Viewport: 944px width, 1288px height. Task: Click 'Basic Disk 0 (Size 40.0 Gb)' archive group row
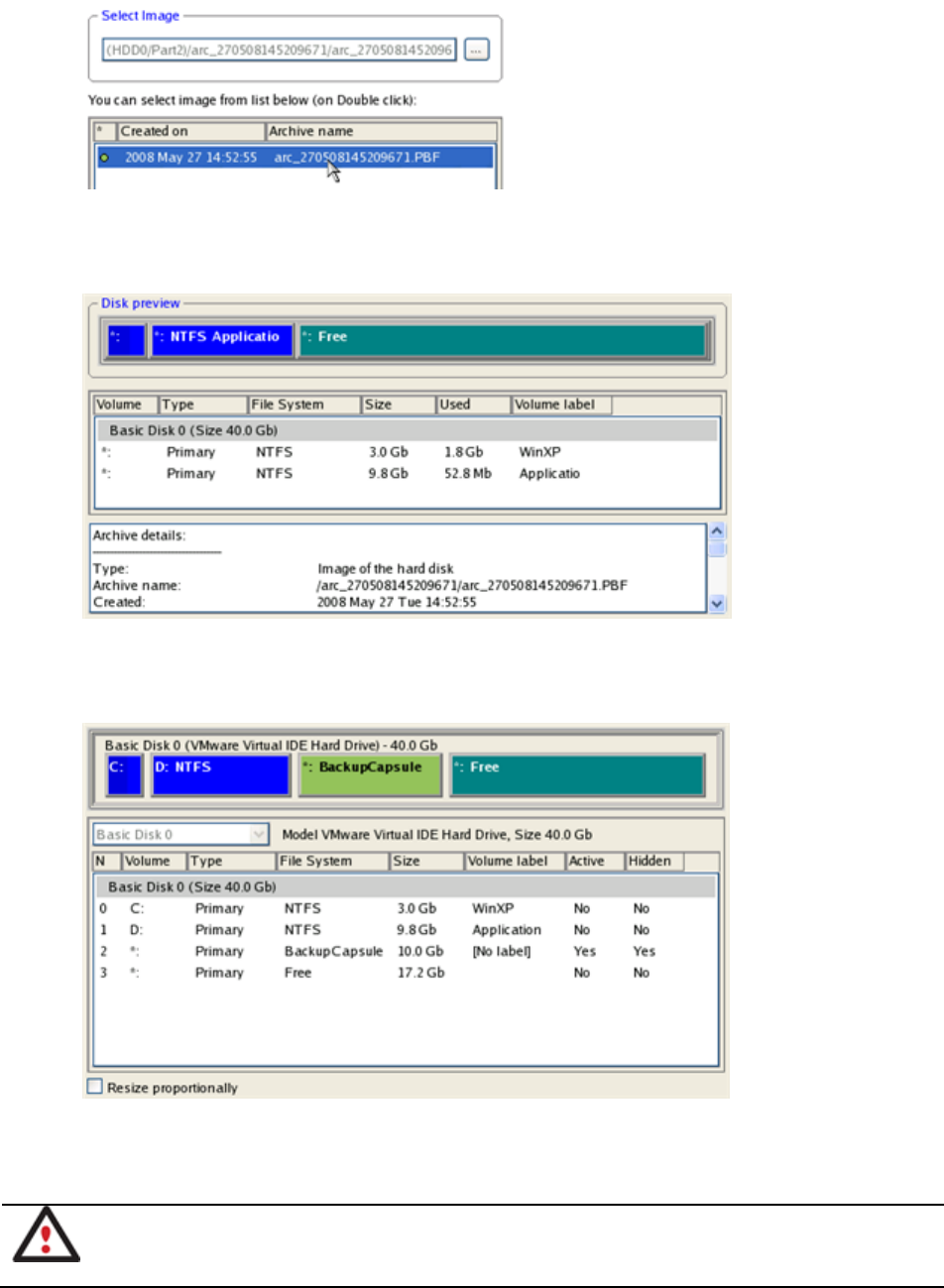(x=407, y=430)
